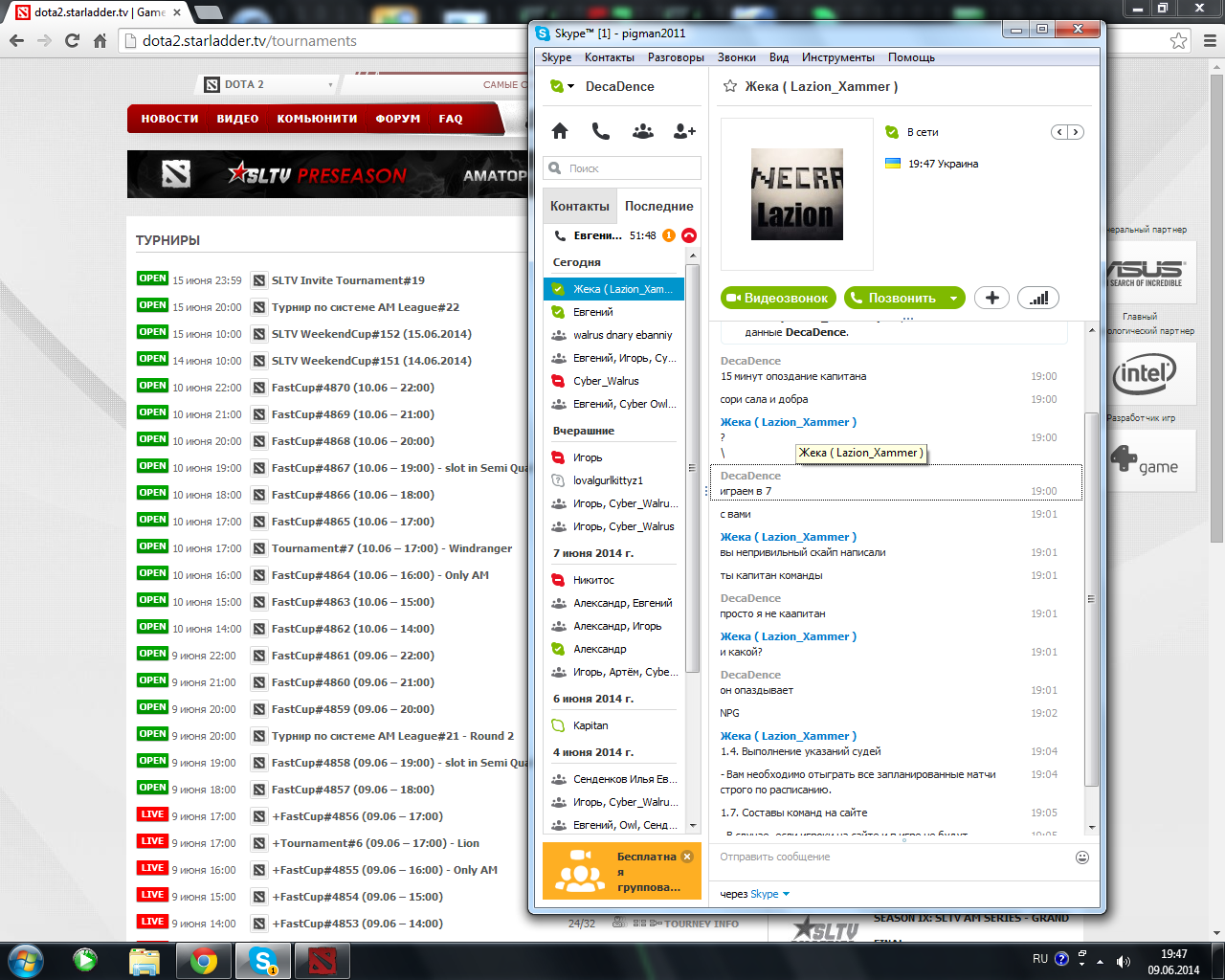Reload the starladder page in Chrome
Viewport: 1225px width, 980px height.
tap(72, 40)
